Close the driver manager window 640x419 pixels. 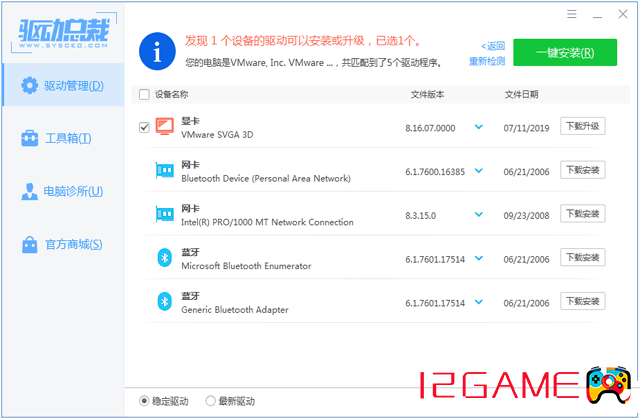[623, 14]
